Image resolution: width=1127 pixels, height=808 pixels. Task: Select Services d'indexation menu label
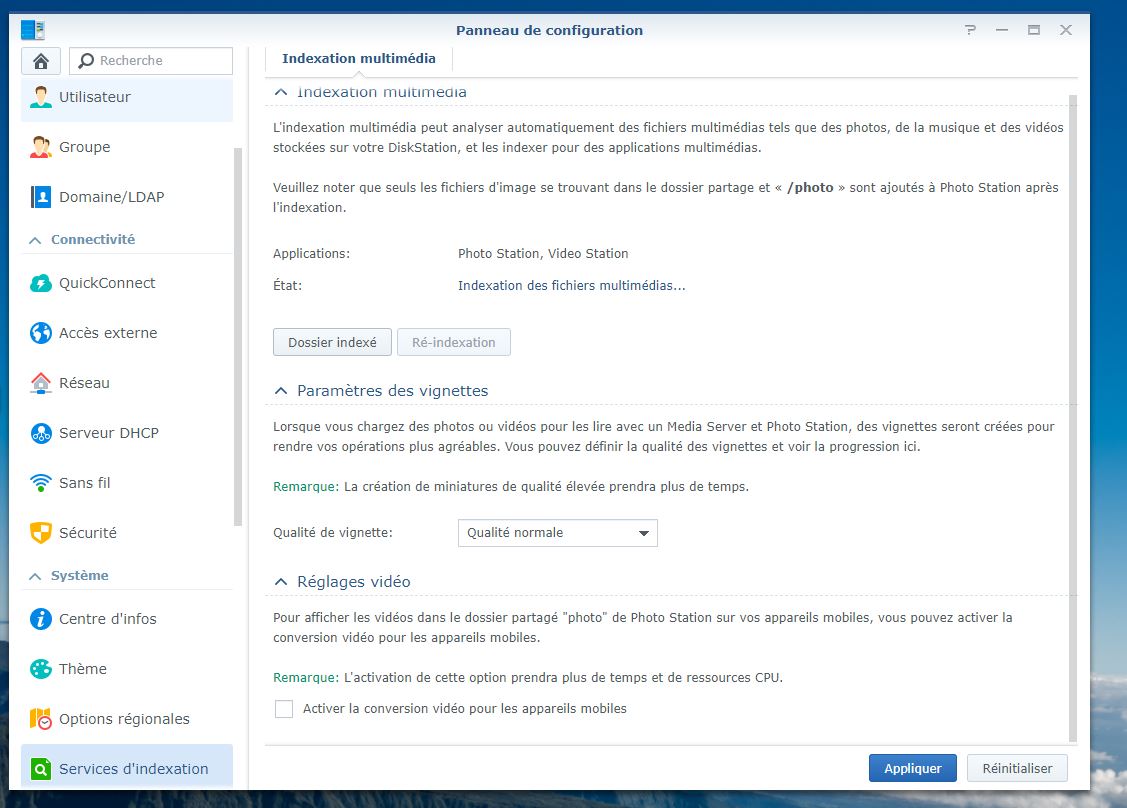point(134,768)
